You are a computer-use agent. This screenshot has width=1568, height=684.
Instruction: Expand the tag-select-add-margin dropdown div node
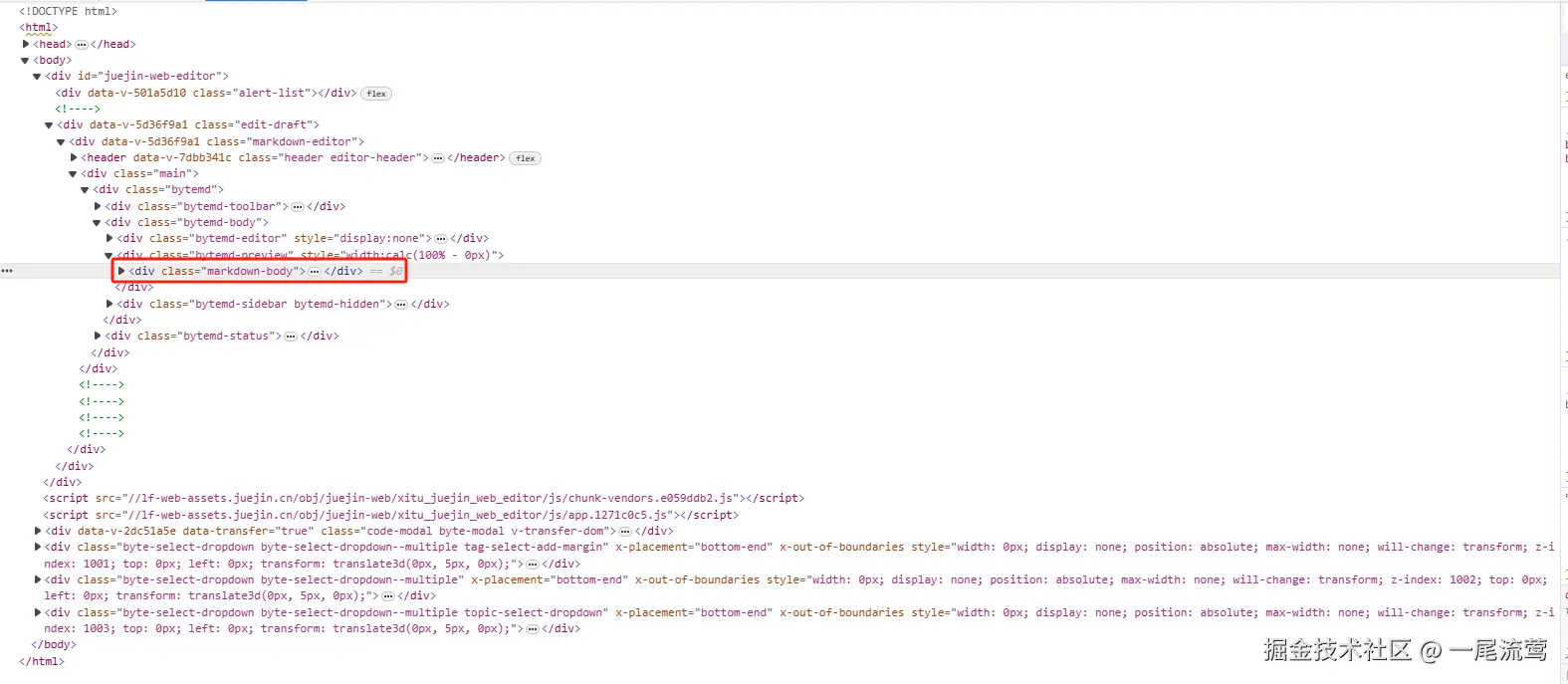pyautogui.click(x=37, y=547)
